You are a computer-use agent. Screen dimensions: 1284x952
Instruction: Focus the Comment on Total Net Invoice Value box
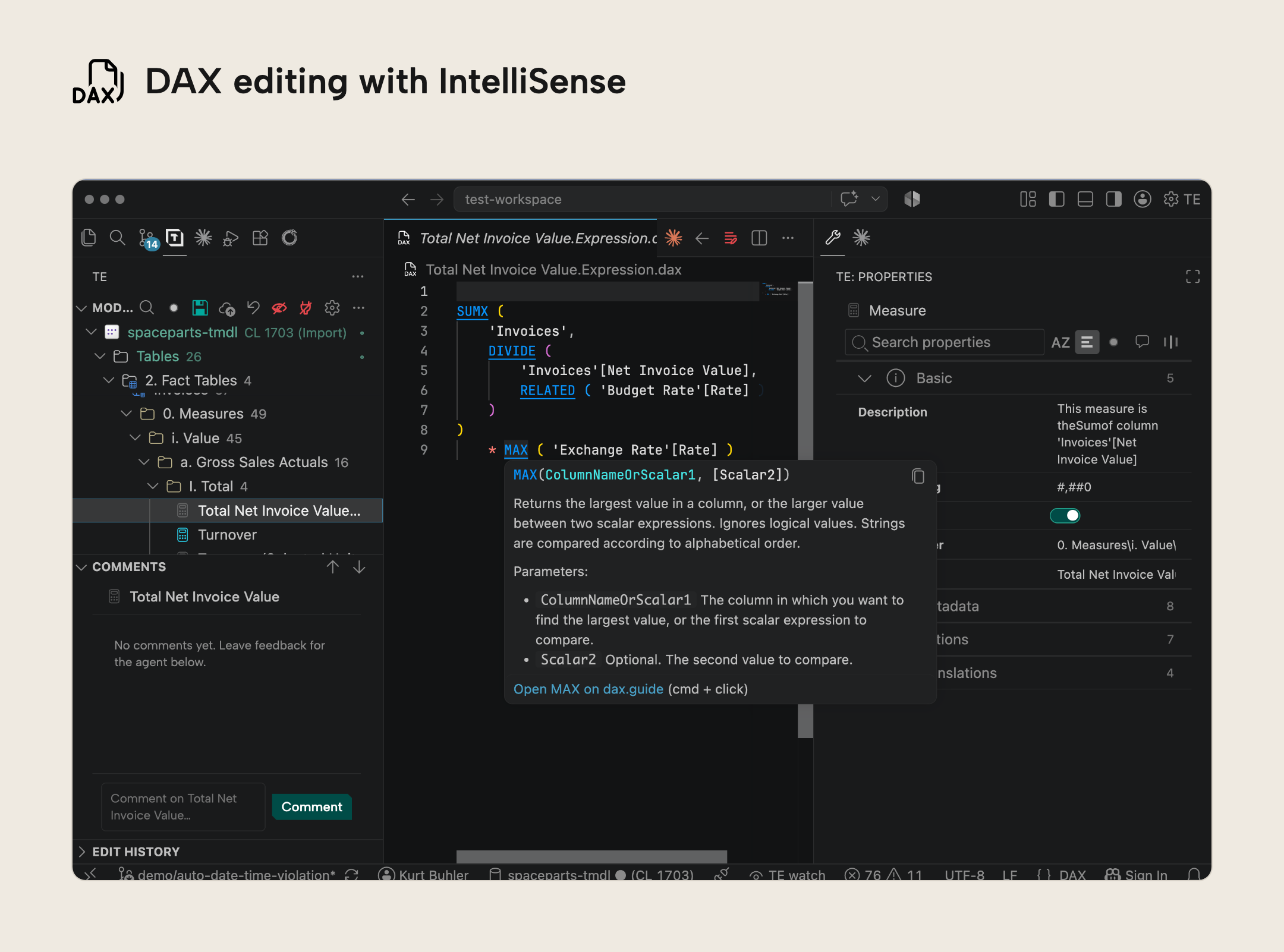tap(183, 806)
